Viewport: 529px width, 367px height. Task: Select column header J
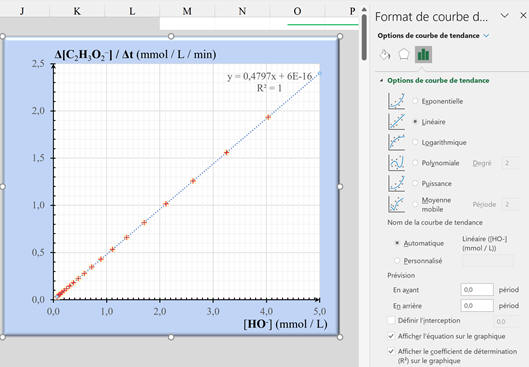click(22, 11)
